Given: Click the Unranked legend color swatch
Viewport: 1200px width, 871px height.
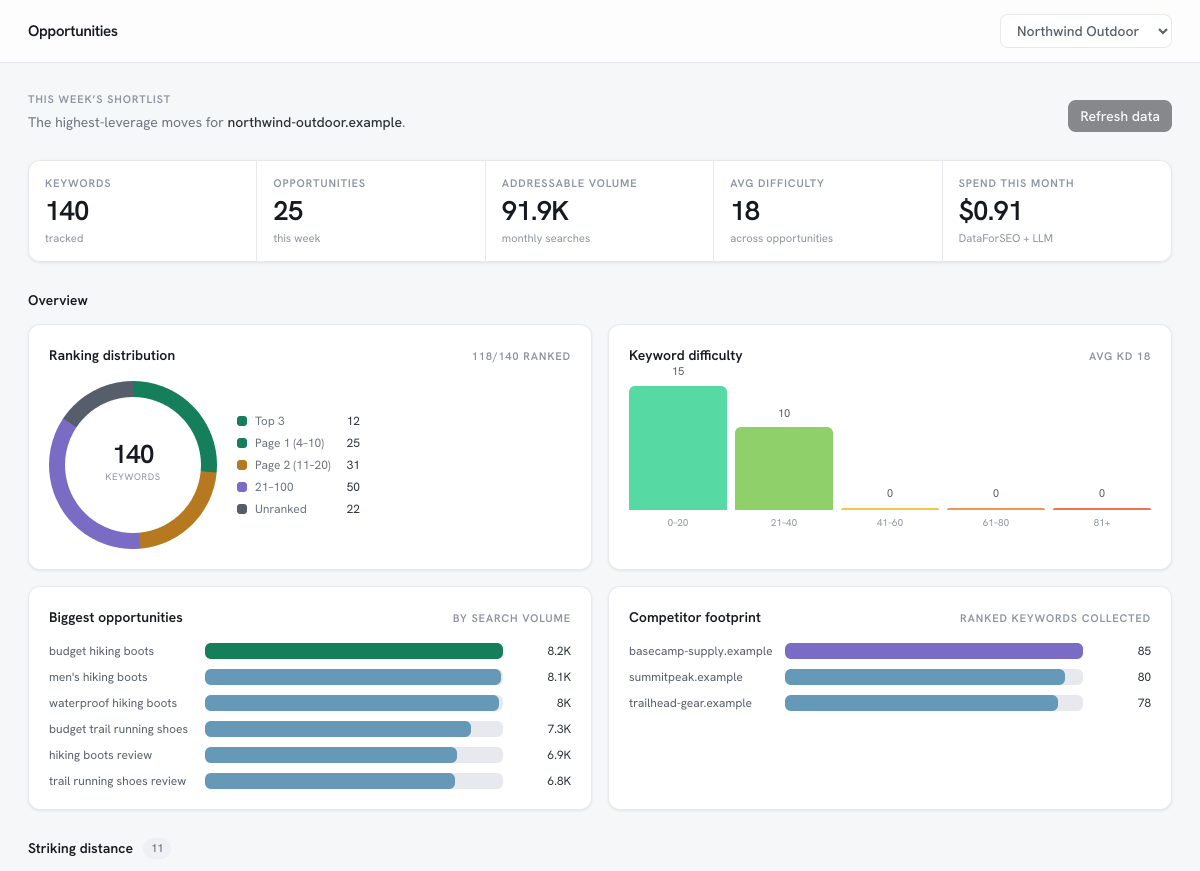Looking at the screenshot, I should tap(242, 509).
